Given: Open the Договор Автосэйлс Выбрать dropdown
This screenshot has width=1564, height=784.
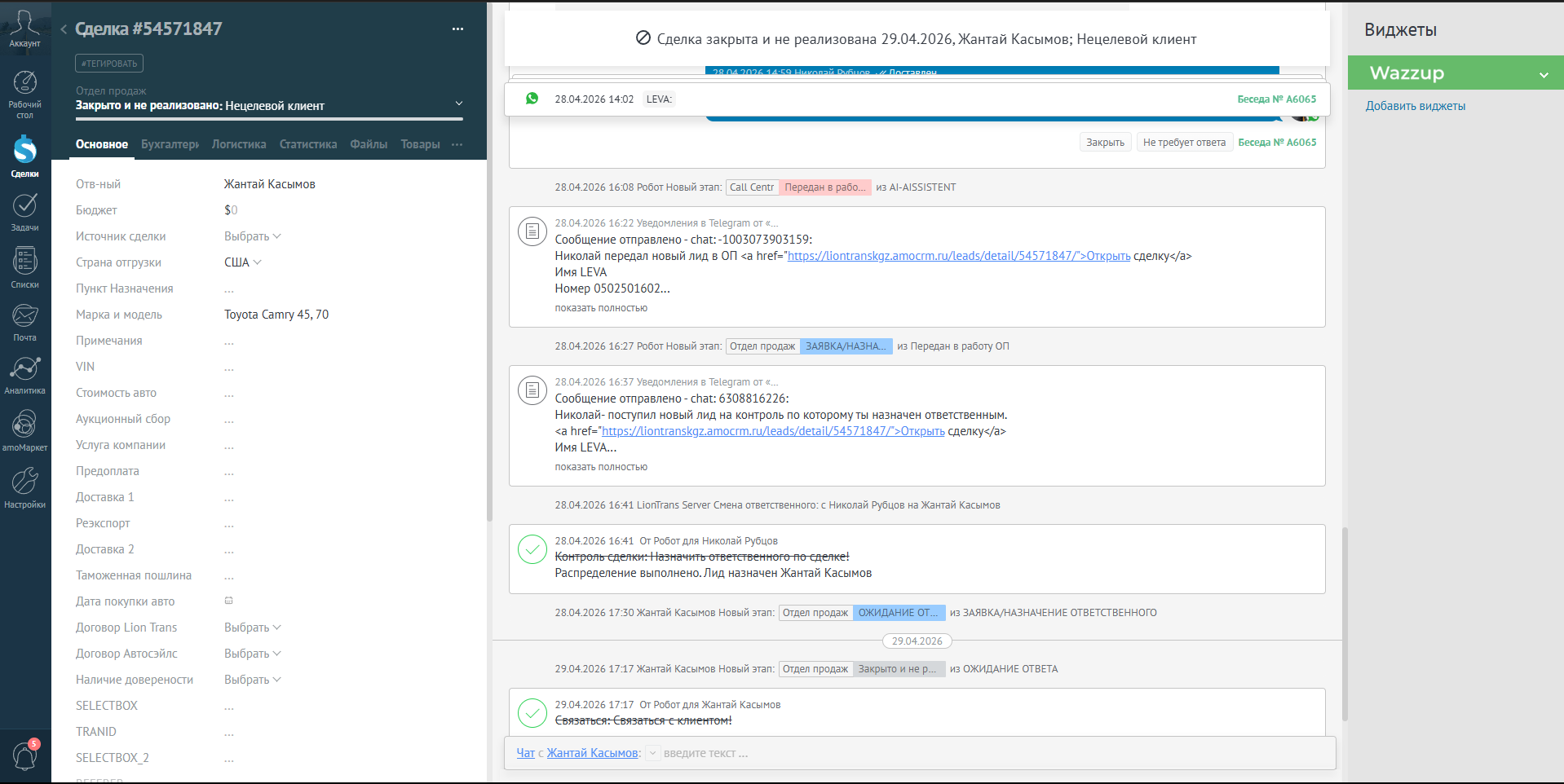Looking at the screenshot, I should (x=253, y=654).
